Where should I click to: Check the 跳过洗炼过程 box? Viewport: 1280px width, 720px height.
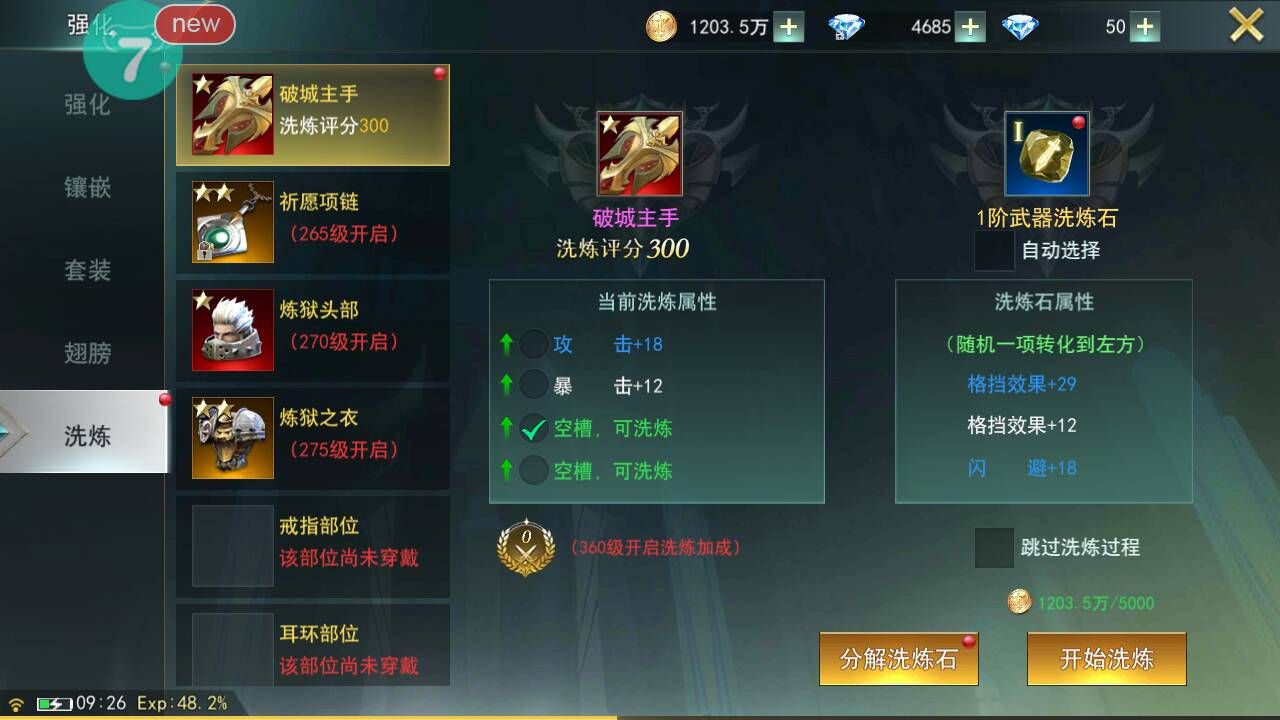point(995,547)
